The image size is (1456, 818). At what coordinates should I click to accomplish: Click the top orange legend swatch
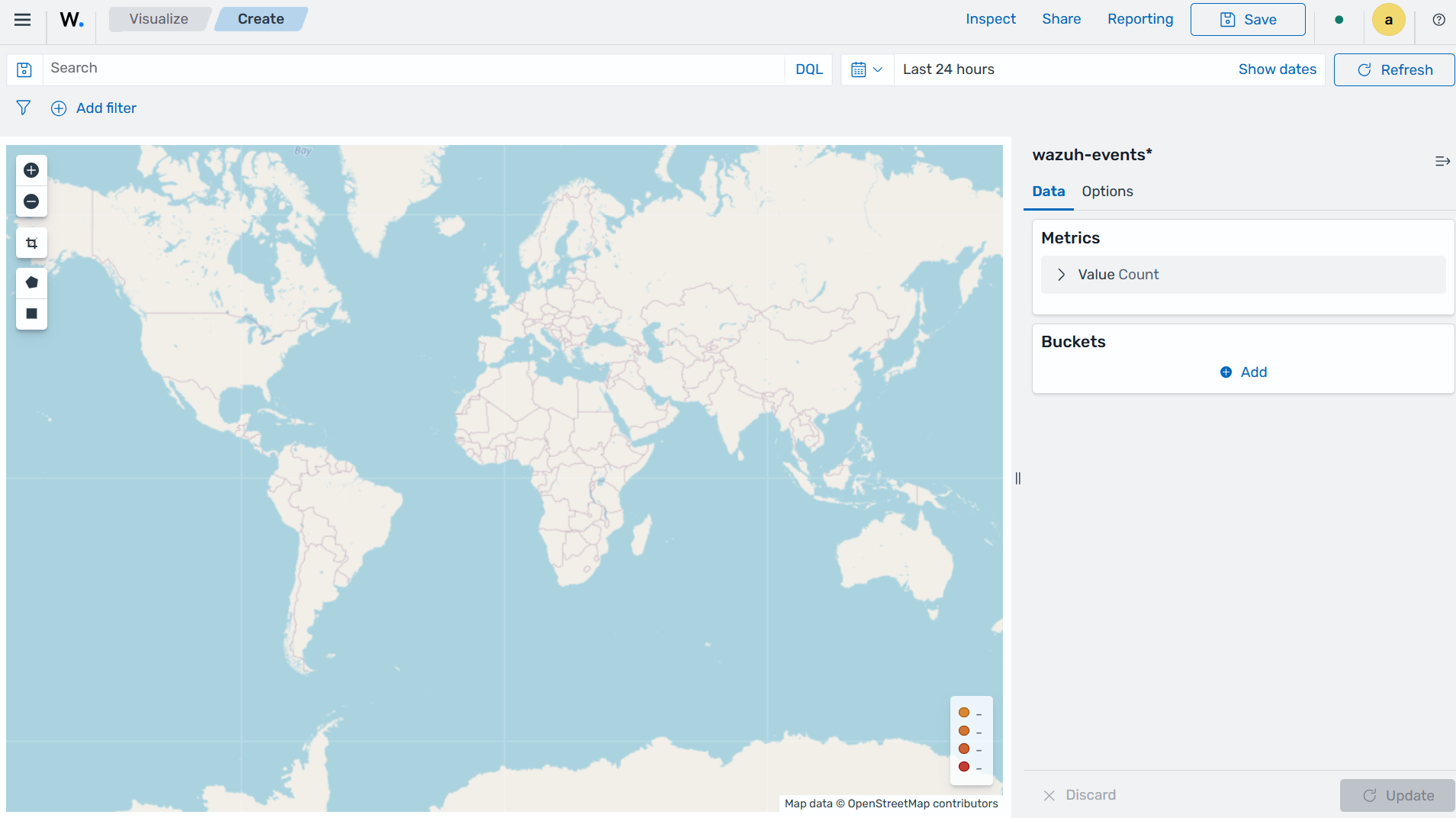(964, 713)
